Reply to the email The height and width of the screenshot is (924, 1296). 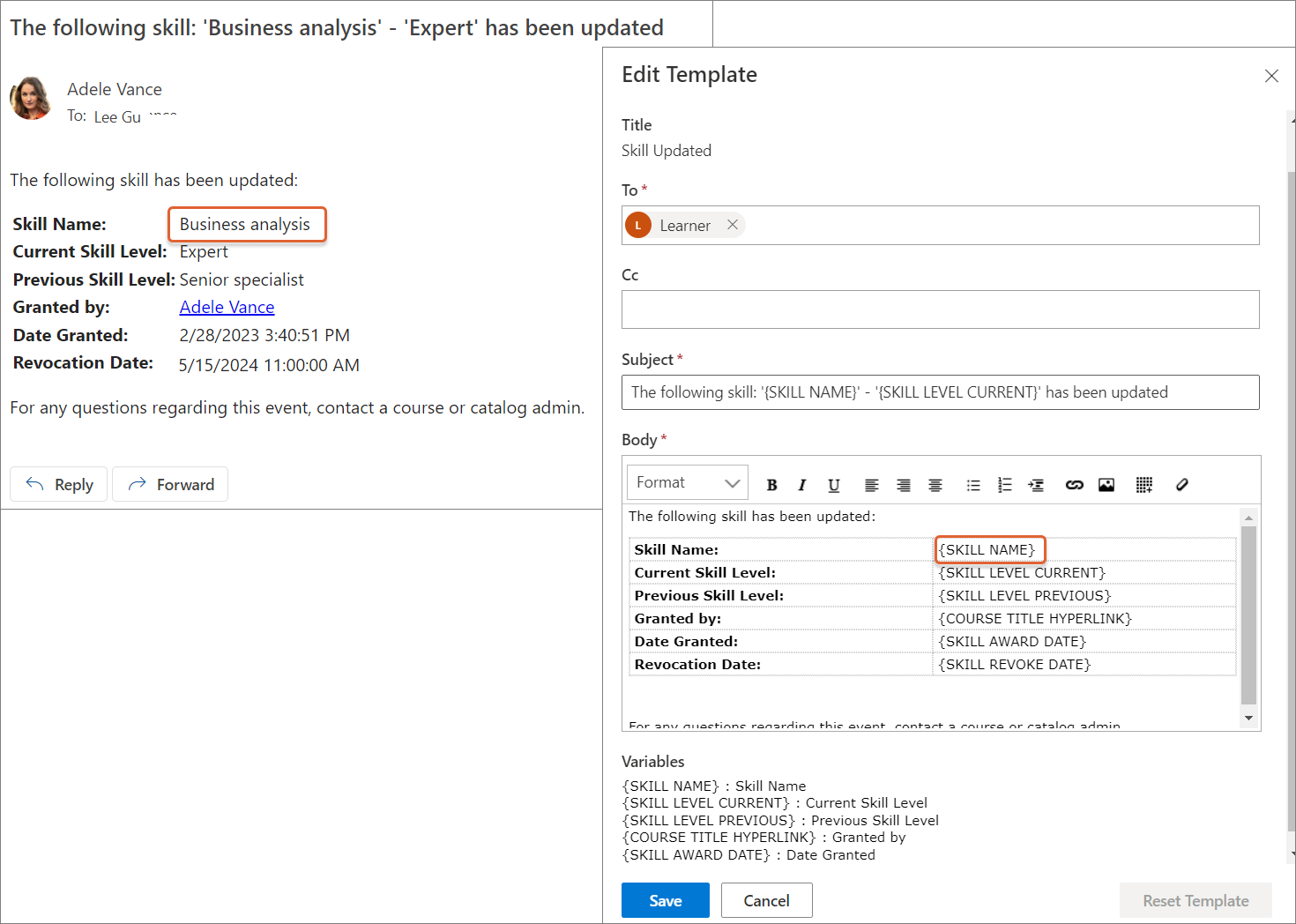(59, 484)
